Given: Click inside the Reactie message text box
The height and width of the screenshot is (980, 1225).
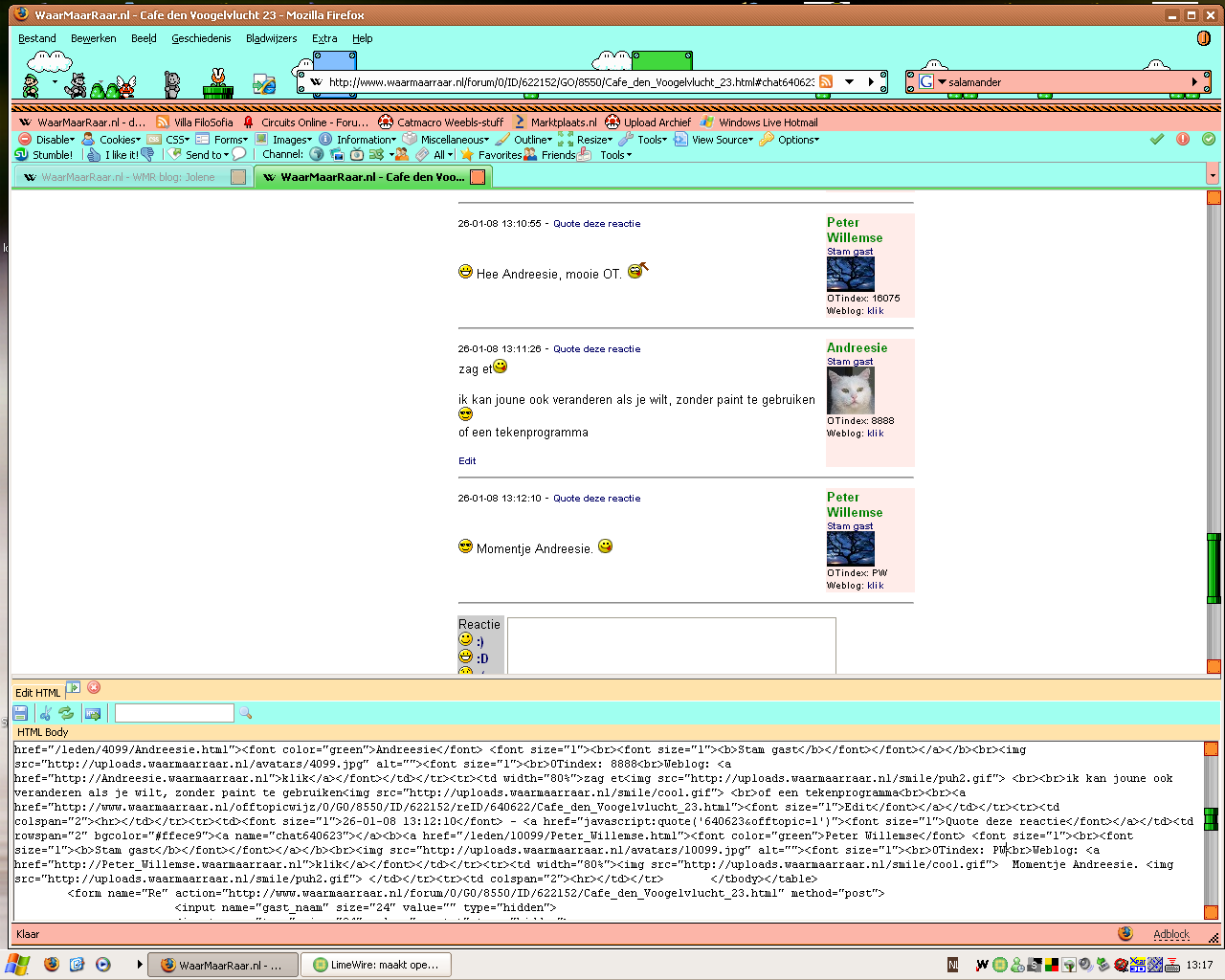Looking at the screenshot, I should pos(671,646).
